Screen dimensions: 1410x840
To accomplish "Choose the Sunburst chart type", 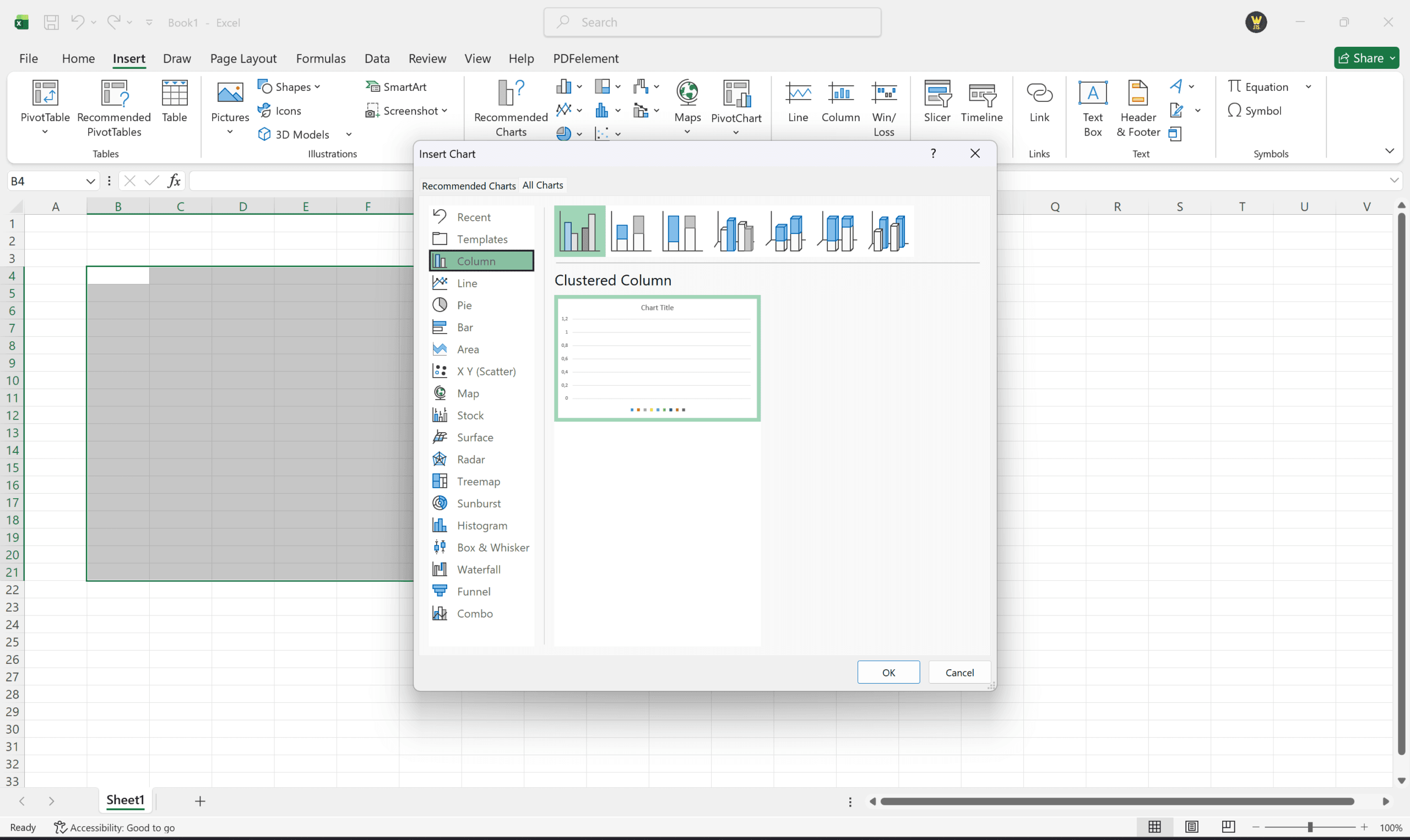I will click(x=478, y=503).
